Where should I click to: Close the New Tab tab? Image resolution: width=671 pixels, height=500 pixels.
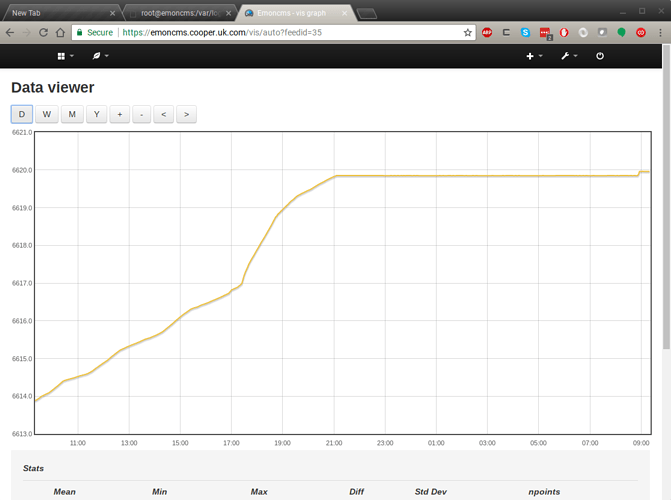point(112,13)
